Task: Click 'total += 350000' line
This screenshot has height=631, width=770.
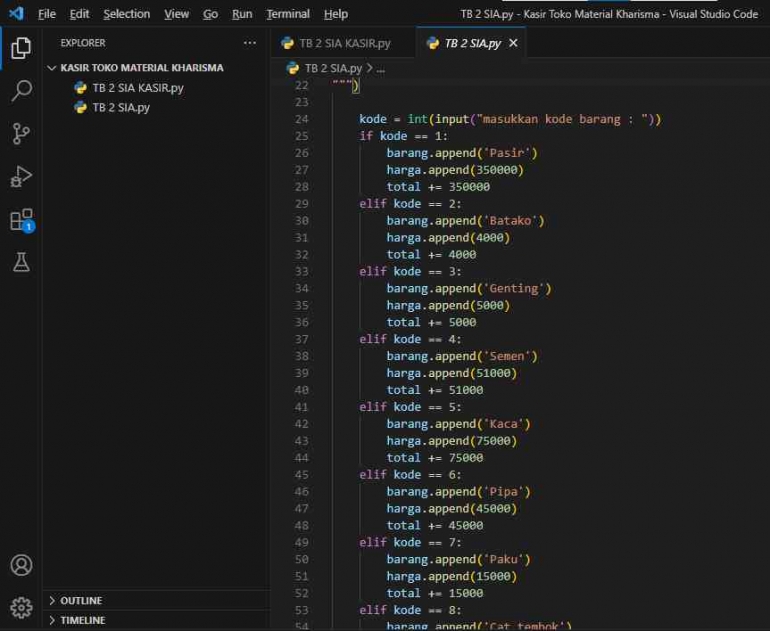Action: point(438,187)
